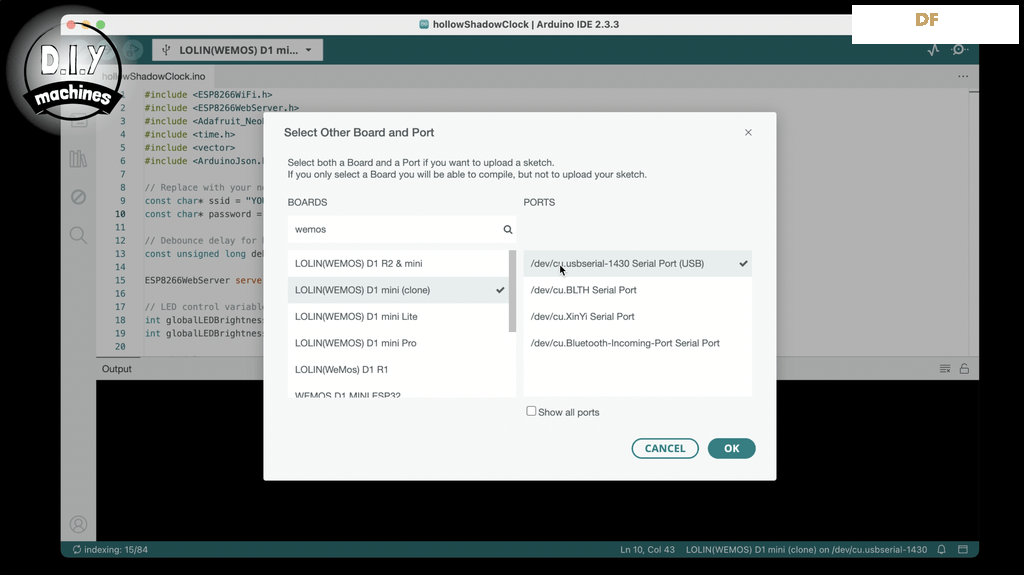Open the hollowShadowClock.ino tab
This screenshot has width=1024, height=575.
153,76
